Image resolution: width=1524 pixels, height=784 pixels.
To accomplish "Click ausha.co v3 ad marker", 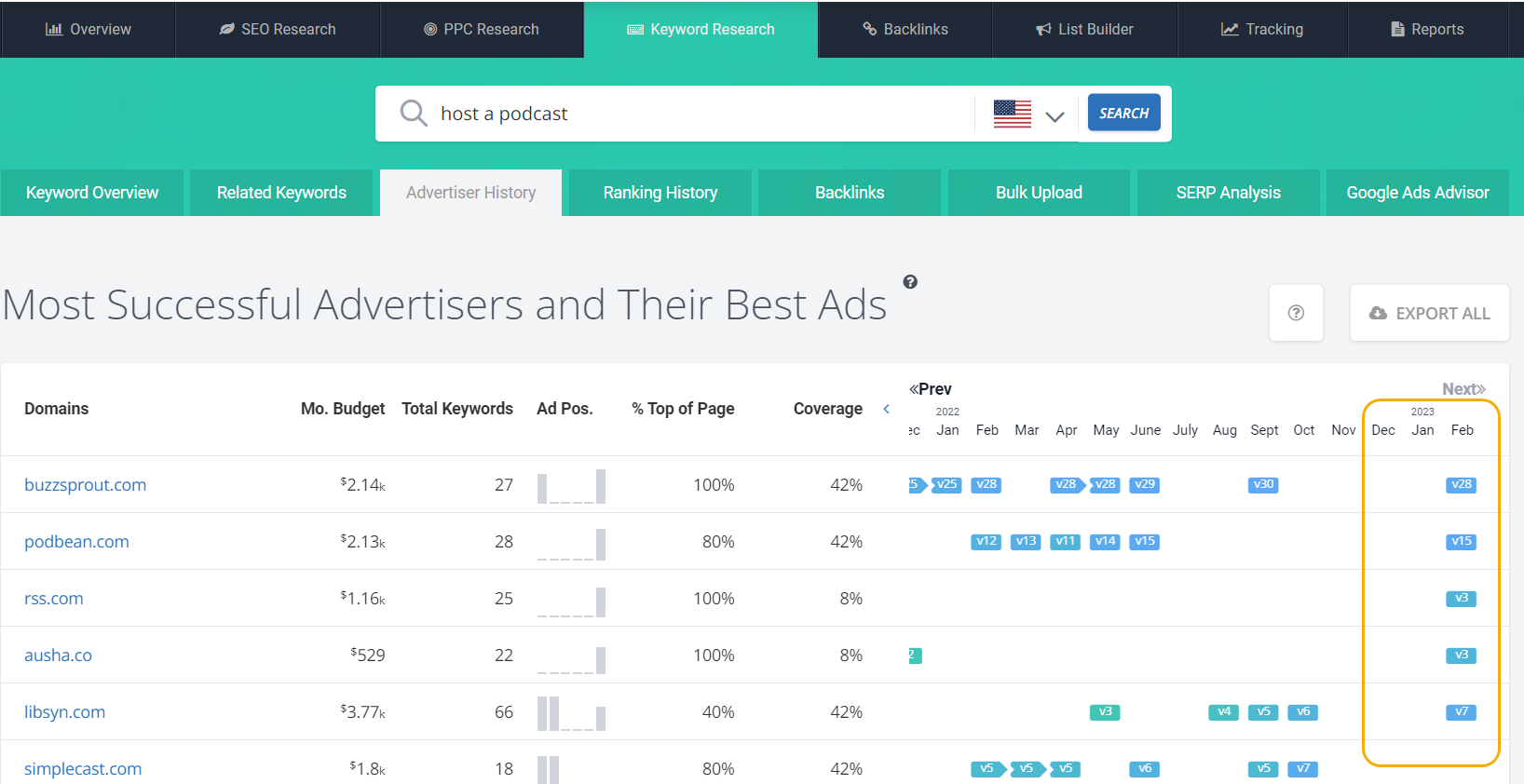I will [1462, 655].
